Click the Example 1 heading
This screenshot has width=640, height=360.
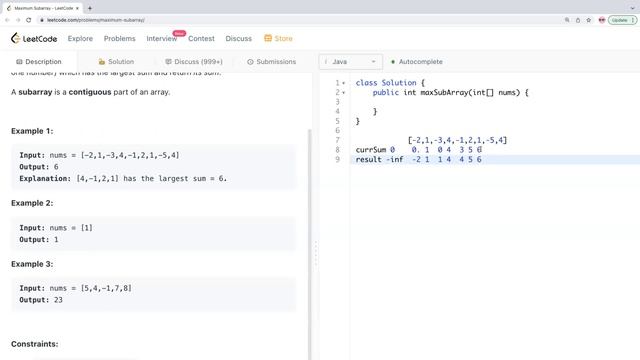pos(32,131)
